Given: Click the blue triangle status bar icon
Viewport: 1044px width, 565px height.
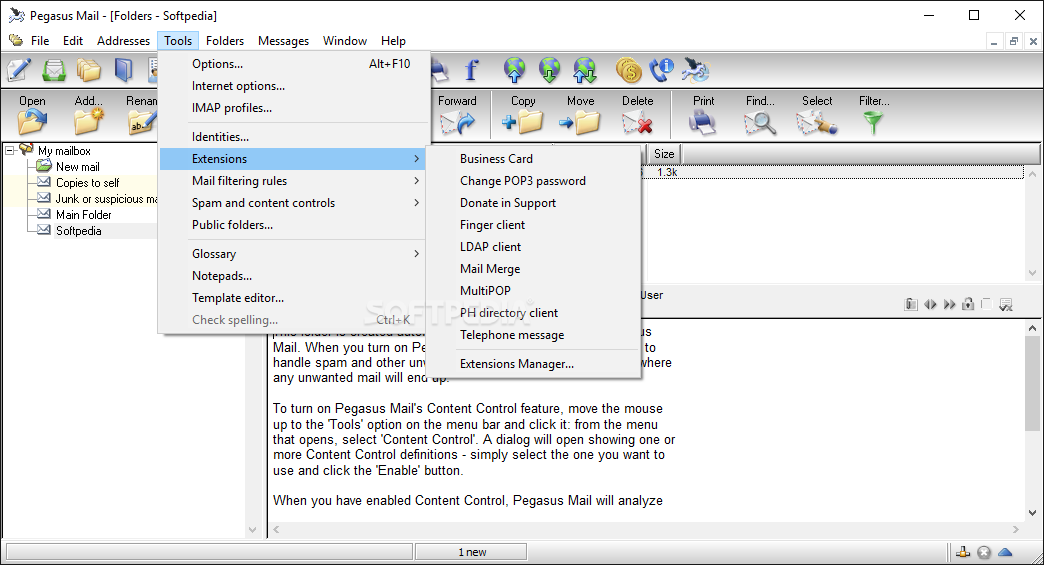Looking at the screenshot, I should click(x=1005, y=552).
